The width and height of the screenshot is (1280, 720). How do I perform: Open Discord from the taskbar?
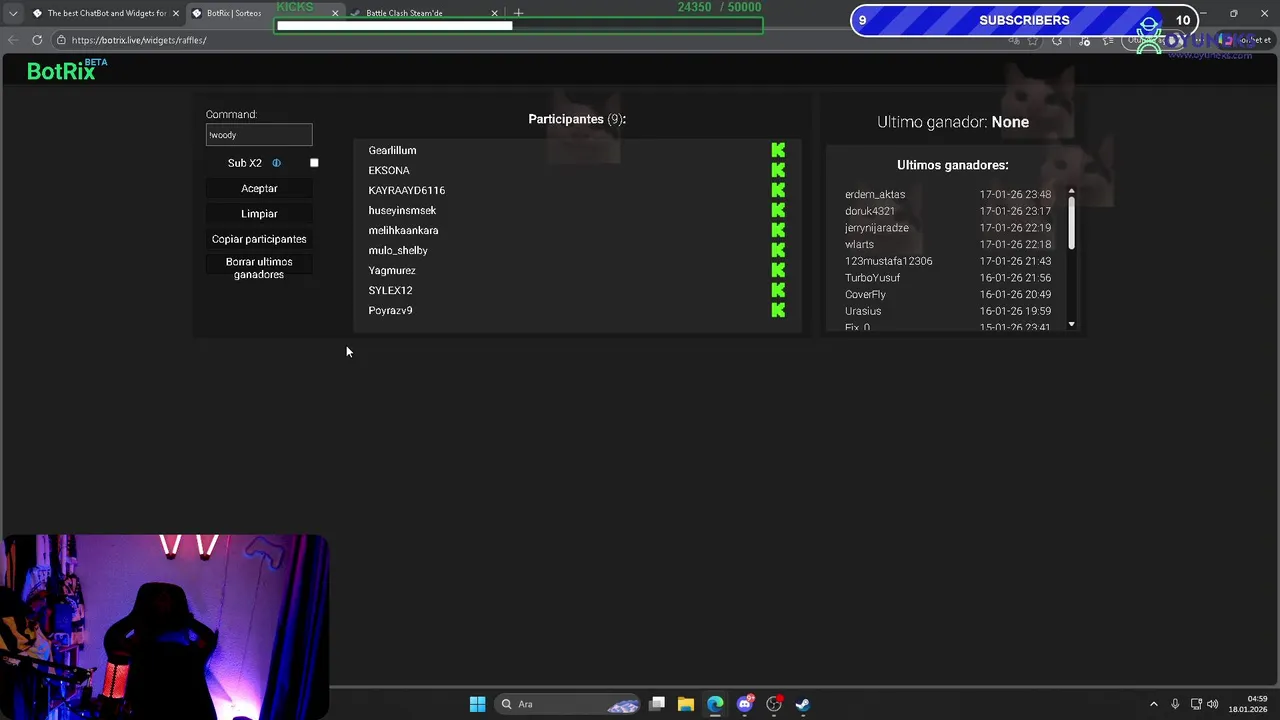pyautogui.click(x=744, y=704)
